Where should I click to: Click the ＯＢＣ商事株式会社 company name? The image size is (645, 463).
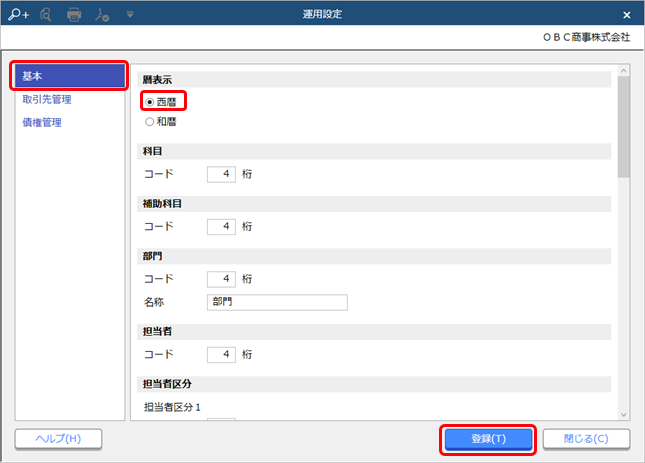(587, 37)
